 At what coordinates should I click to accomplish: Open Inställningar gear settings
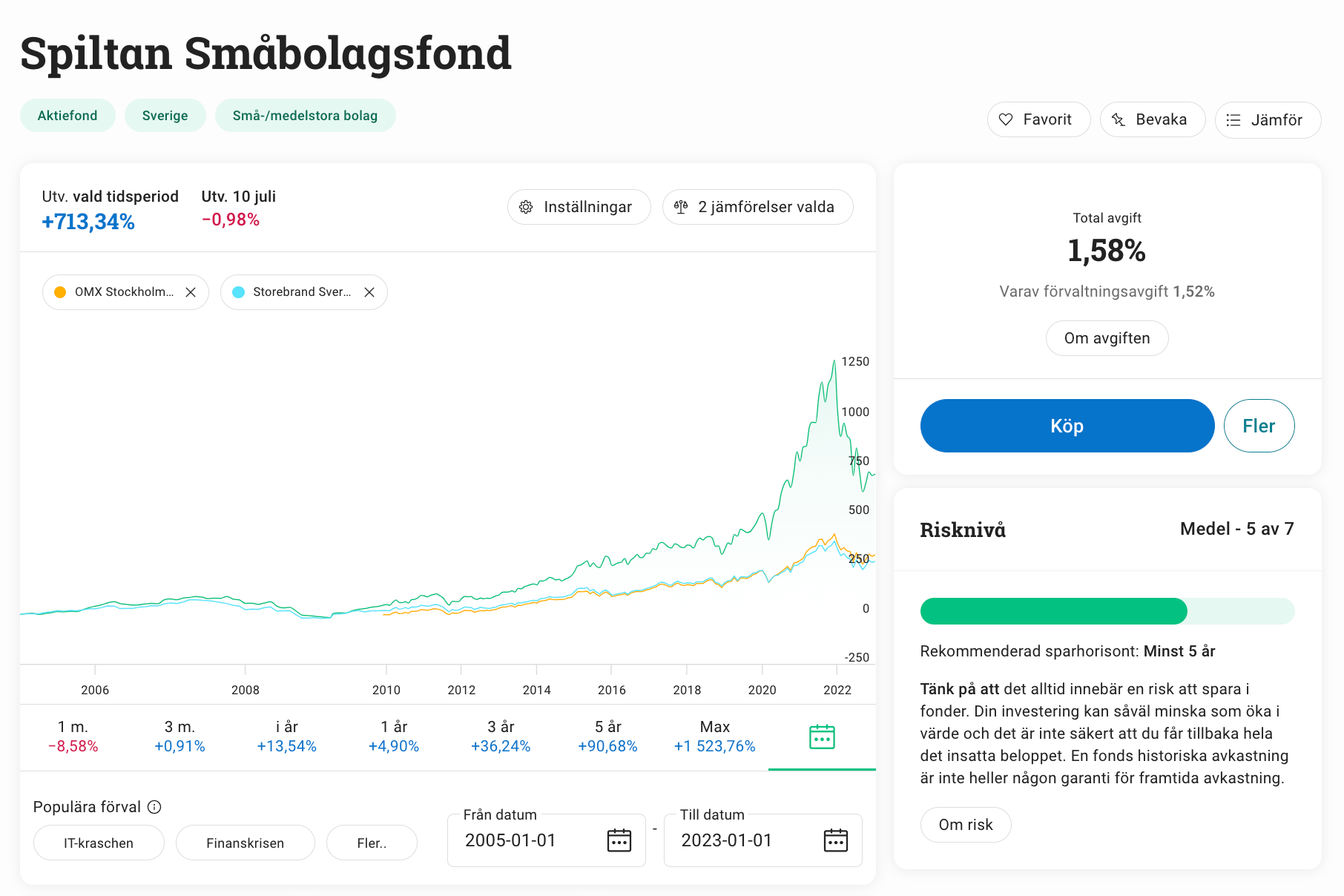pyautogui.click(x=579, y=207)
